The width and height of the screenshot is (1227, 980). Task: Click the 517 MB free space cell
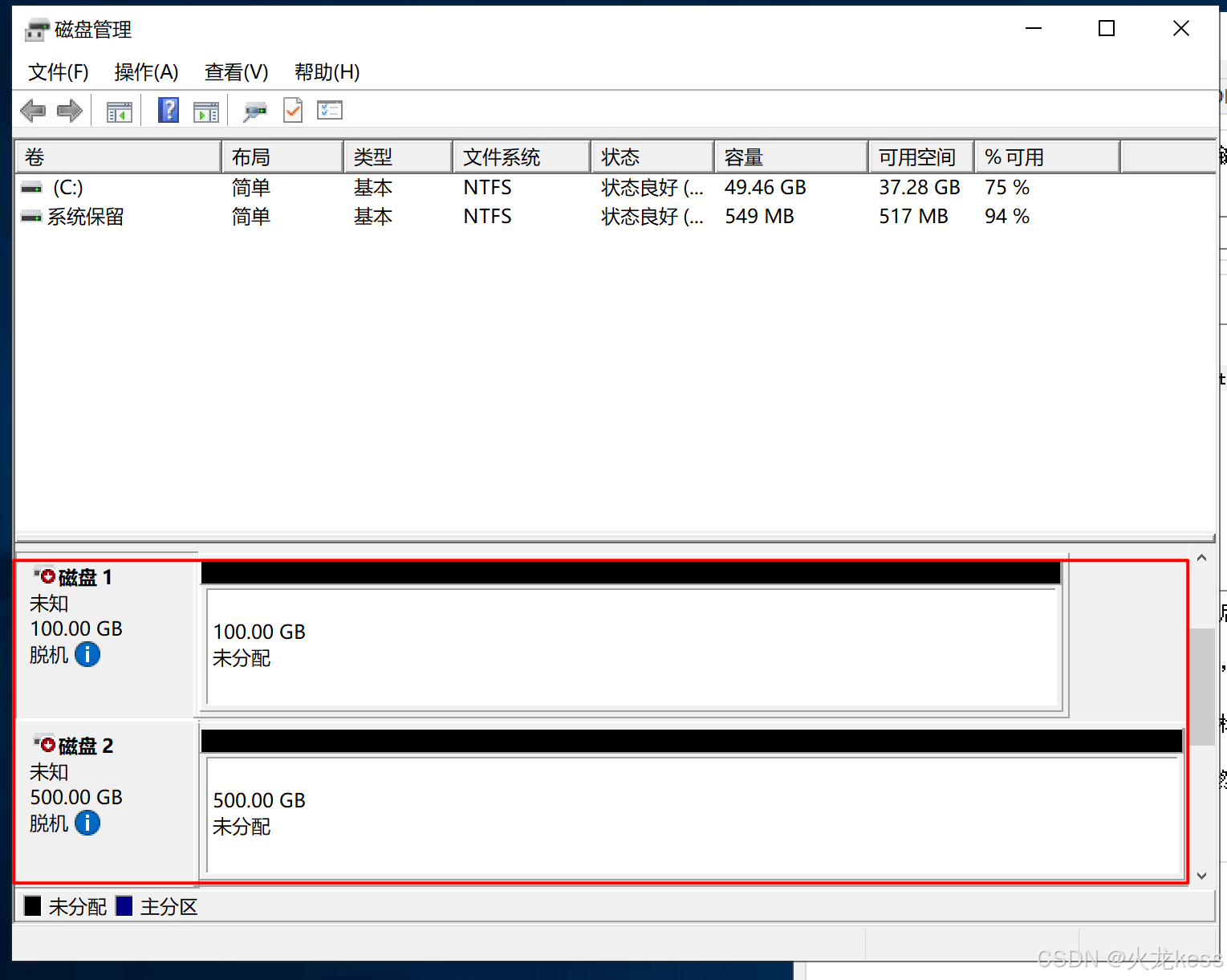[913, 217]
